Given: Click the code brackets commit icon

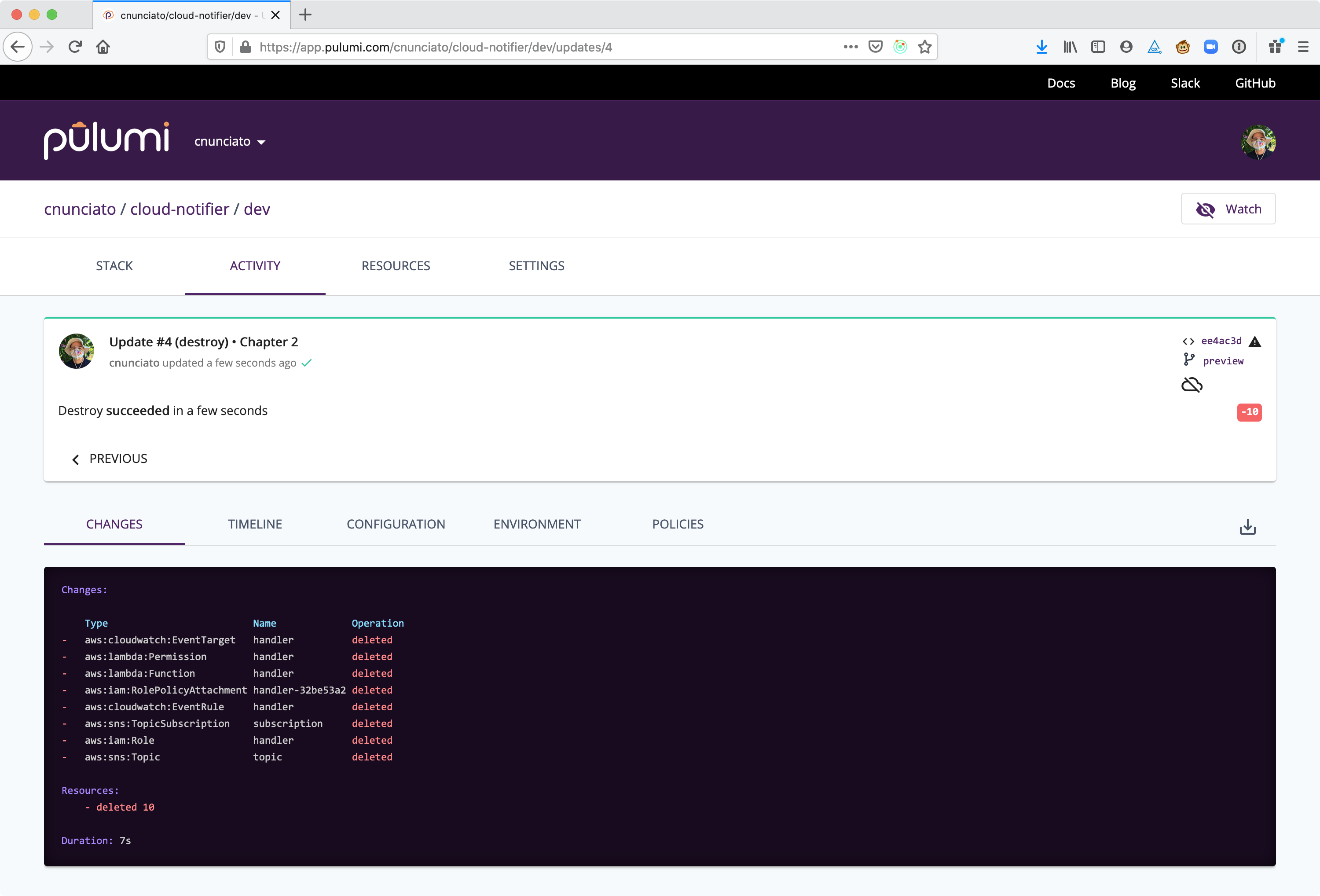Looking at the screenshot, I should (x=1188, y=342).
